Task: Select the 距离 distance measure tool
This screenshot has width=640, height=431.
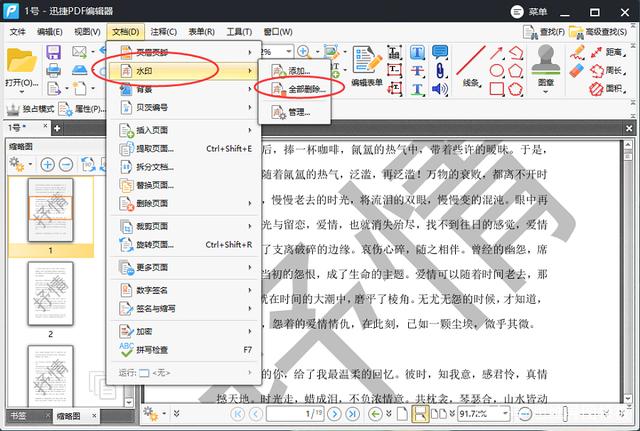Action: [608, 52]
